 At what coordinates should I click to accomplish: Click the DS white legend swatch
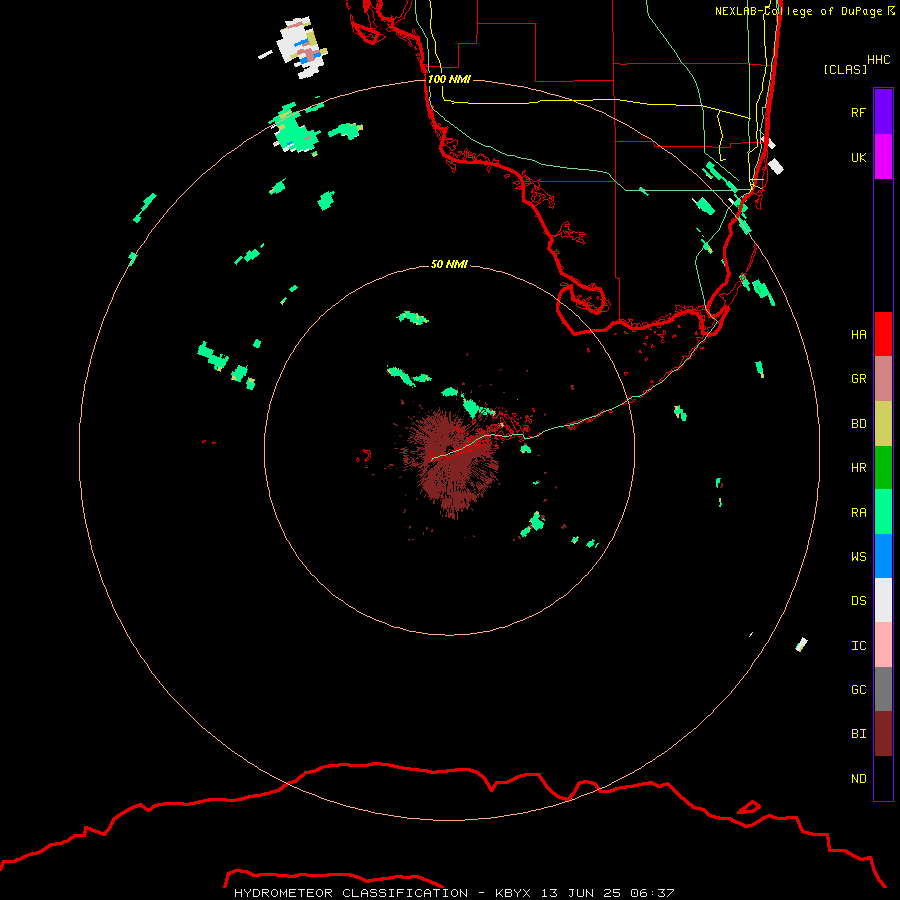[x=883, y=600]
